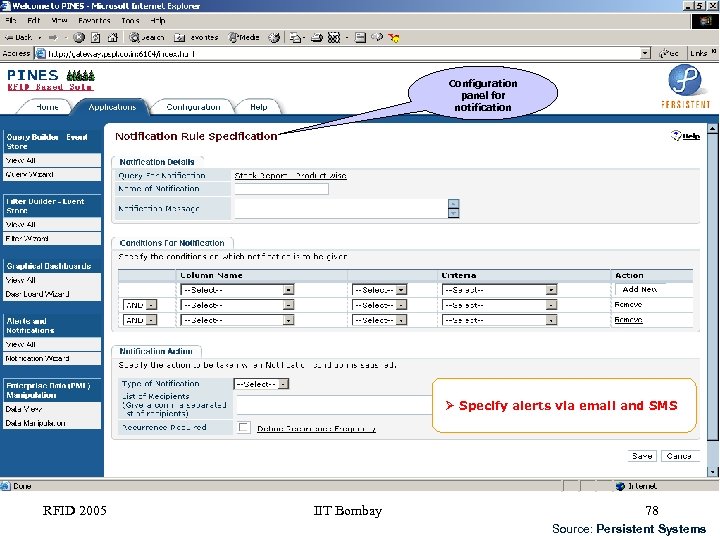This screenshot has height=540, width=720.
Task: Stop page loading in IE toolbar
Action: 79,37
